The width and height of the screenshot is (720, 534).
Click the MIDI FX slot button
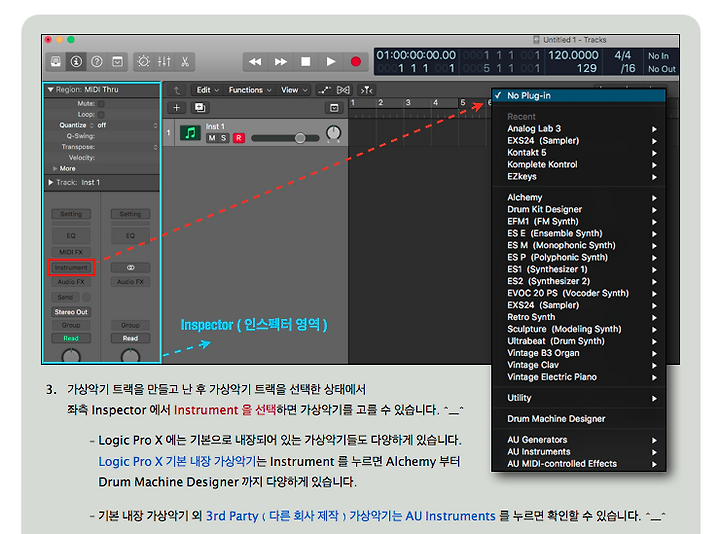(71, 252)
